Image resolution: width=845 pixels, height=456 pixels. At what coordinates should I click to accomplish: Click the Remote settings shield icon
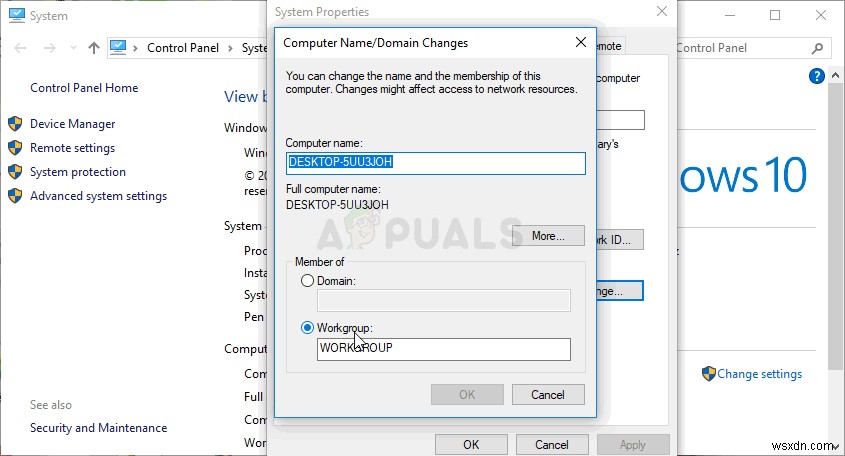(15, 147)
